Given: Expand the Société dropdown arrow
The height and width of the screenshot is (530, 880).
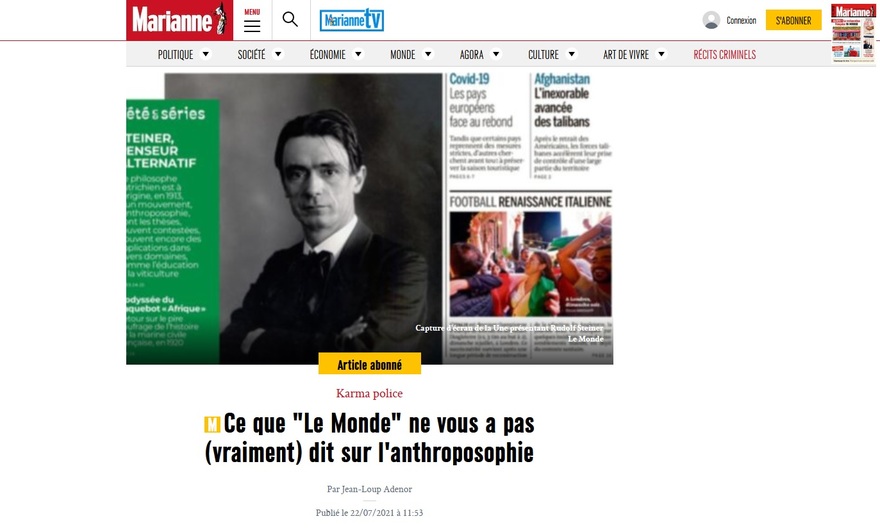Looking at the screenshot, I should [x=278, y=54].
